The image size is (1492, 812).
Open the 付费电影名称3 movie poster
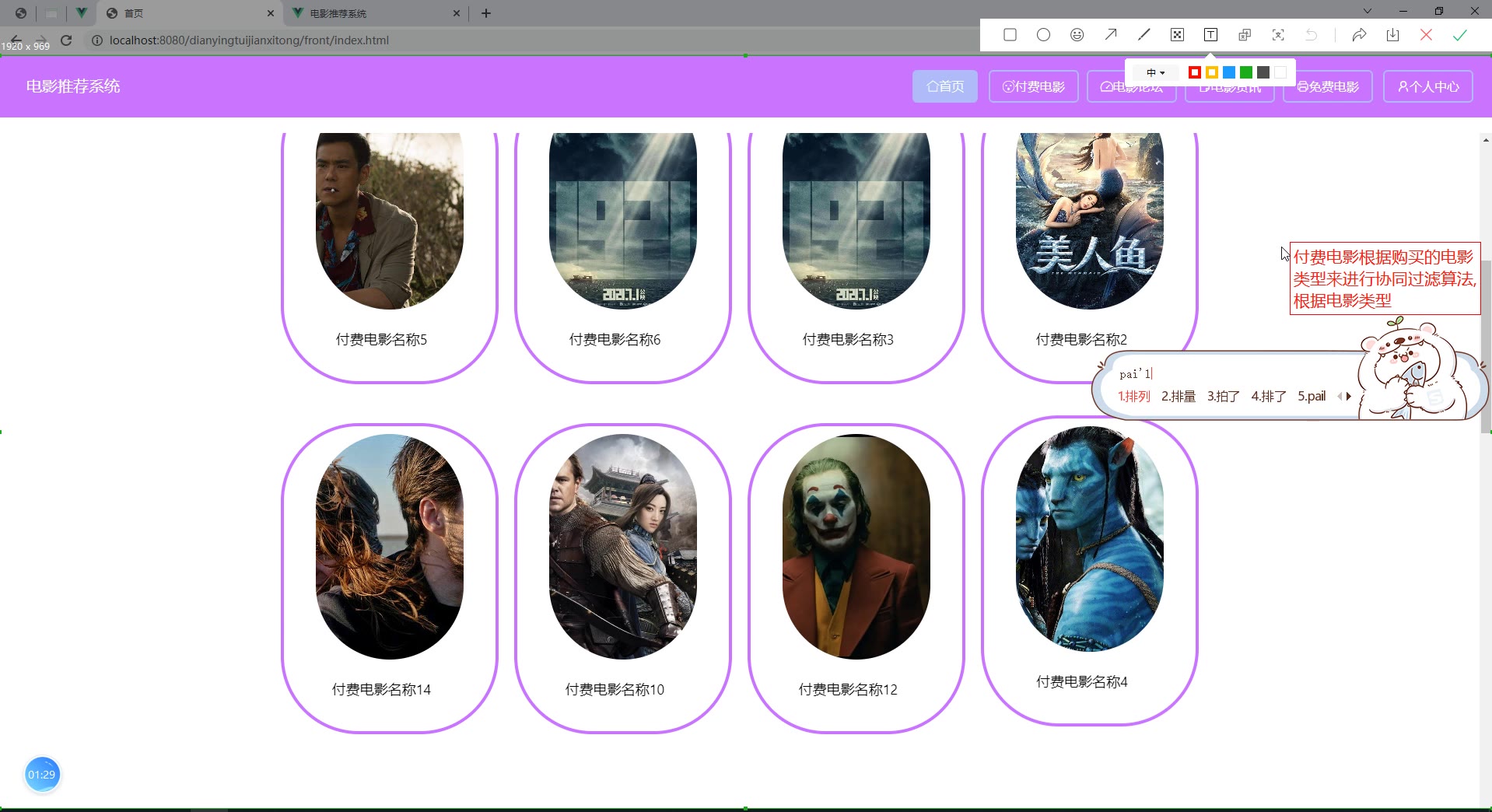click(x=856, y=221)
